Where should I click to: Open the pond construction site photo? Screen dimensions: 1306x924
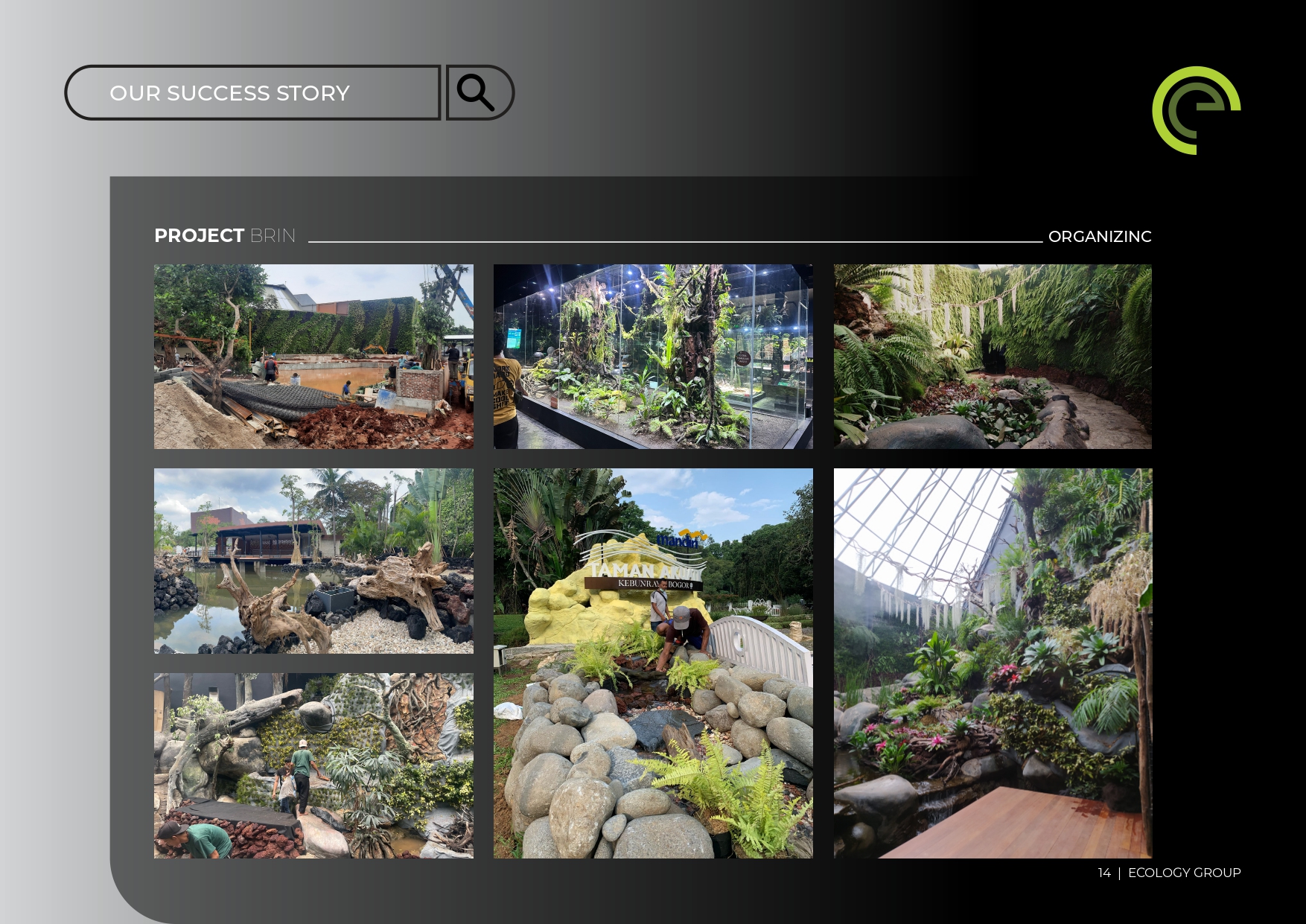[x=313, y=357]
